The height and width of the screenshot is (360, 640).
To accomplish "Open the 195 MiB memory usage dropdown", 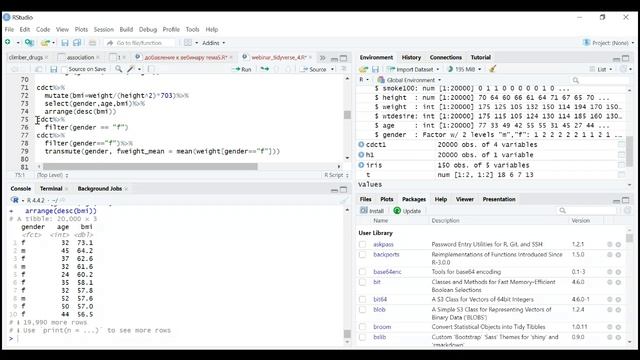I will coord(464,69).
